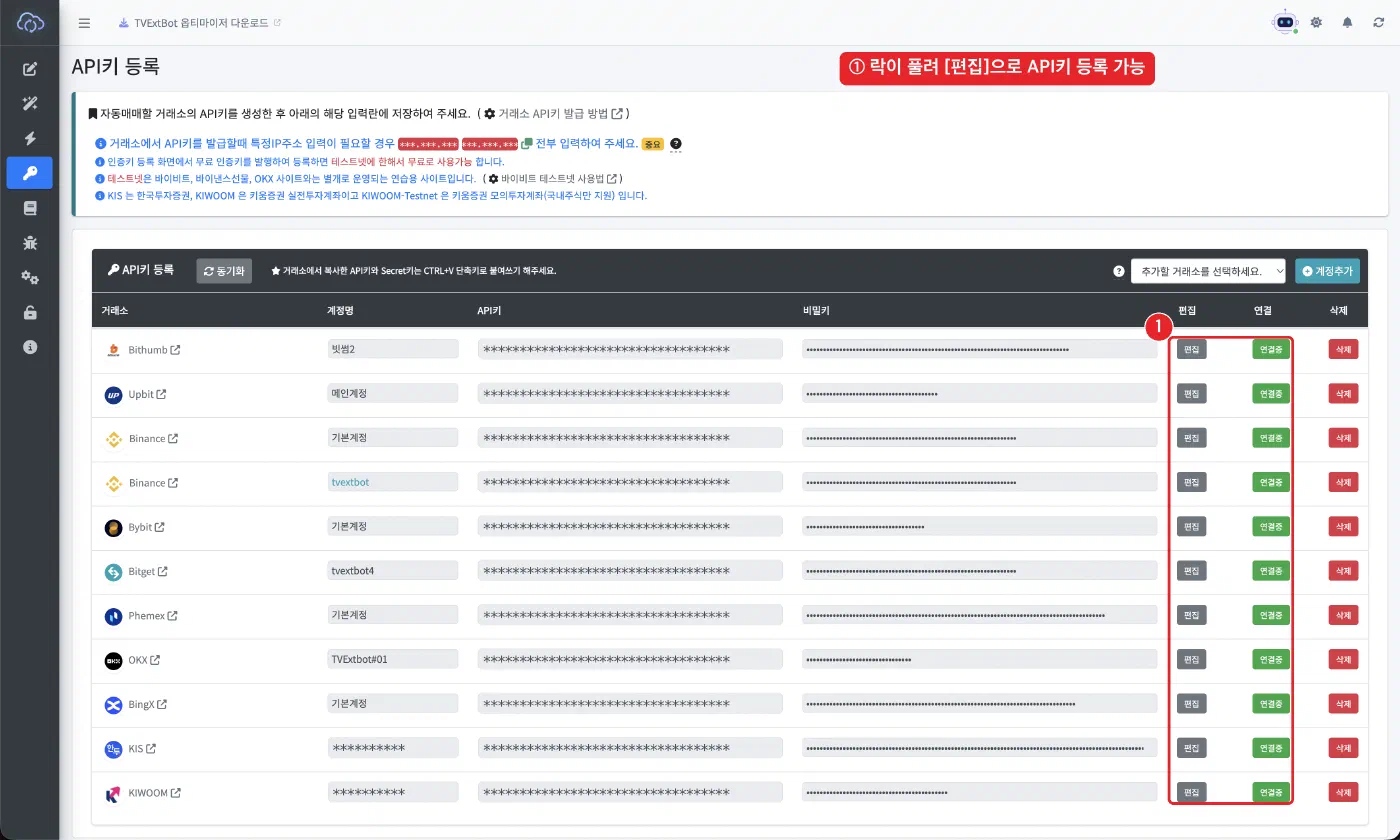Image resolution: width=1400 pixels, height=840 pixels.
Task: Open the Phemex exchange link
Action: (x=153, y=616)
